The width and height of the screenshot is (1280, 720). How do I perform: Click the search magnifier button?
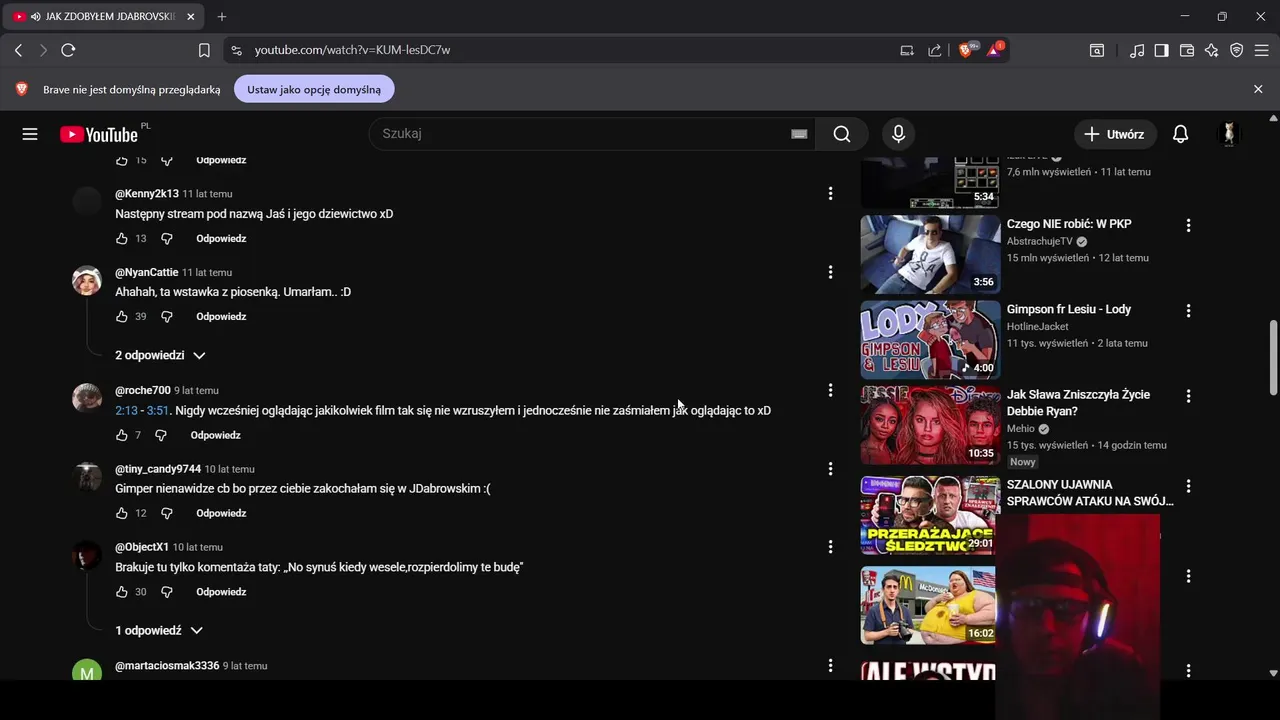pyautogui.click(x=842, y=134)
